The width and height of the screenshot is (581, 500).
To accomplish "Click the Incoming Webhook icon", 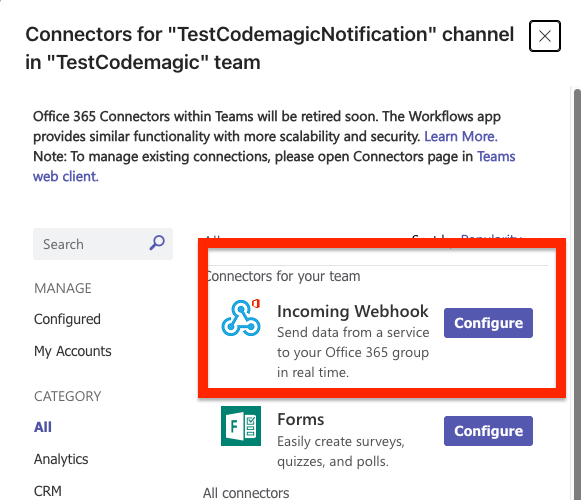I will pyautogui.click(x=241, y=318).
